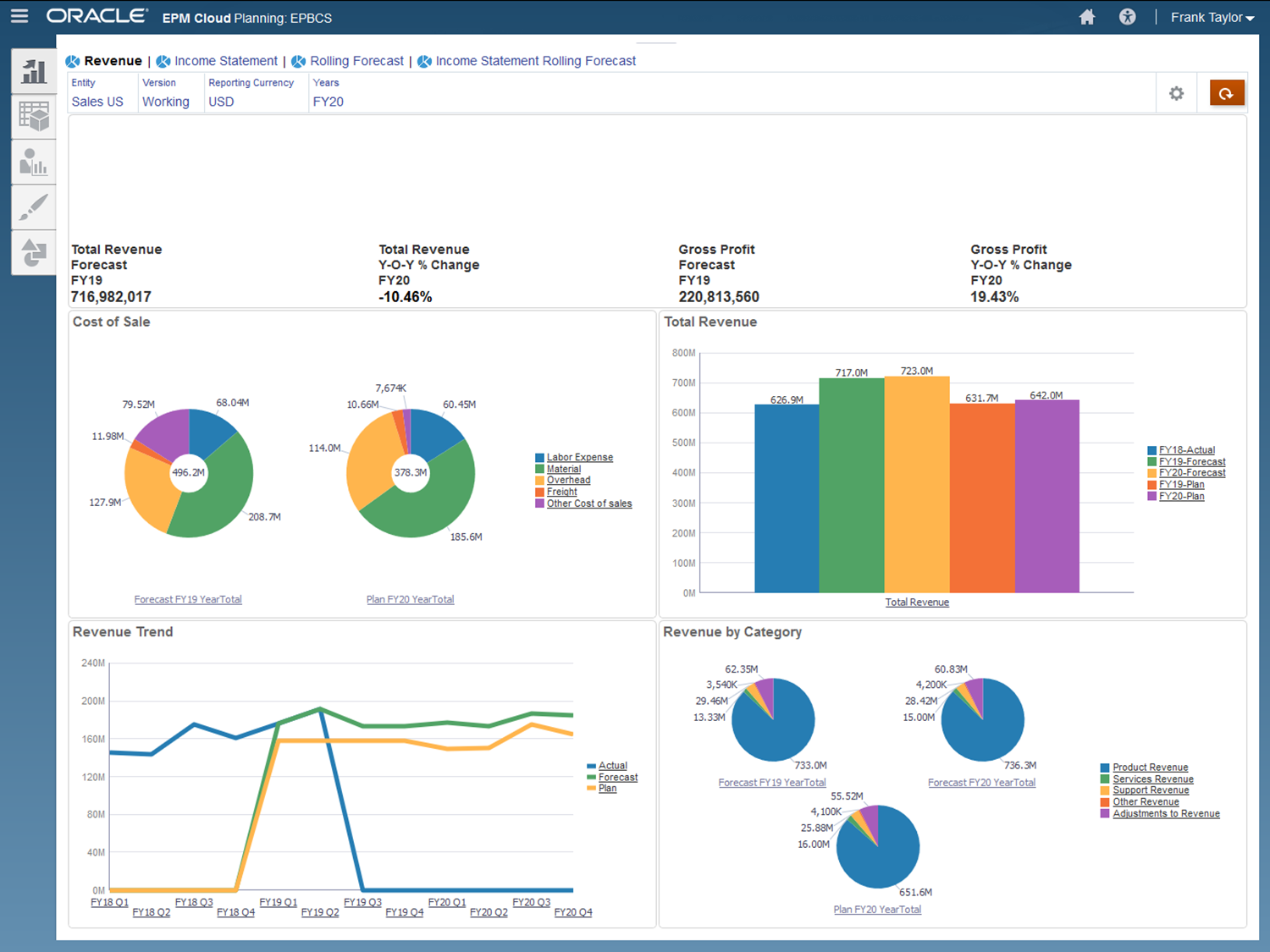
Task: Click the FY19 Q3 axis label
Action: [x=362, y=902]
